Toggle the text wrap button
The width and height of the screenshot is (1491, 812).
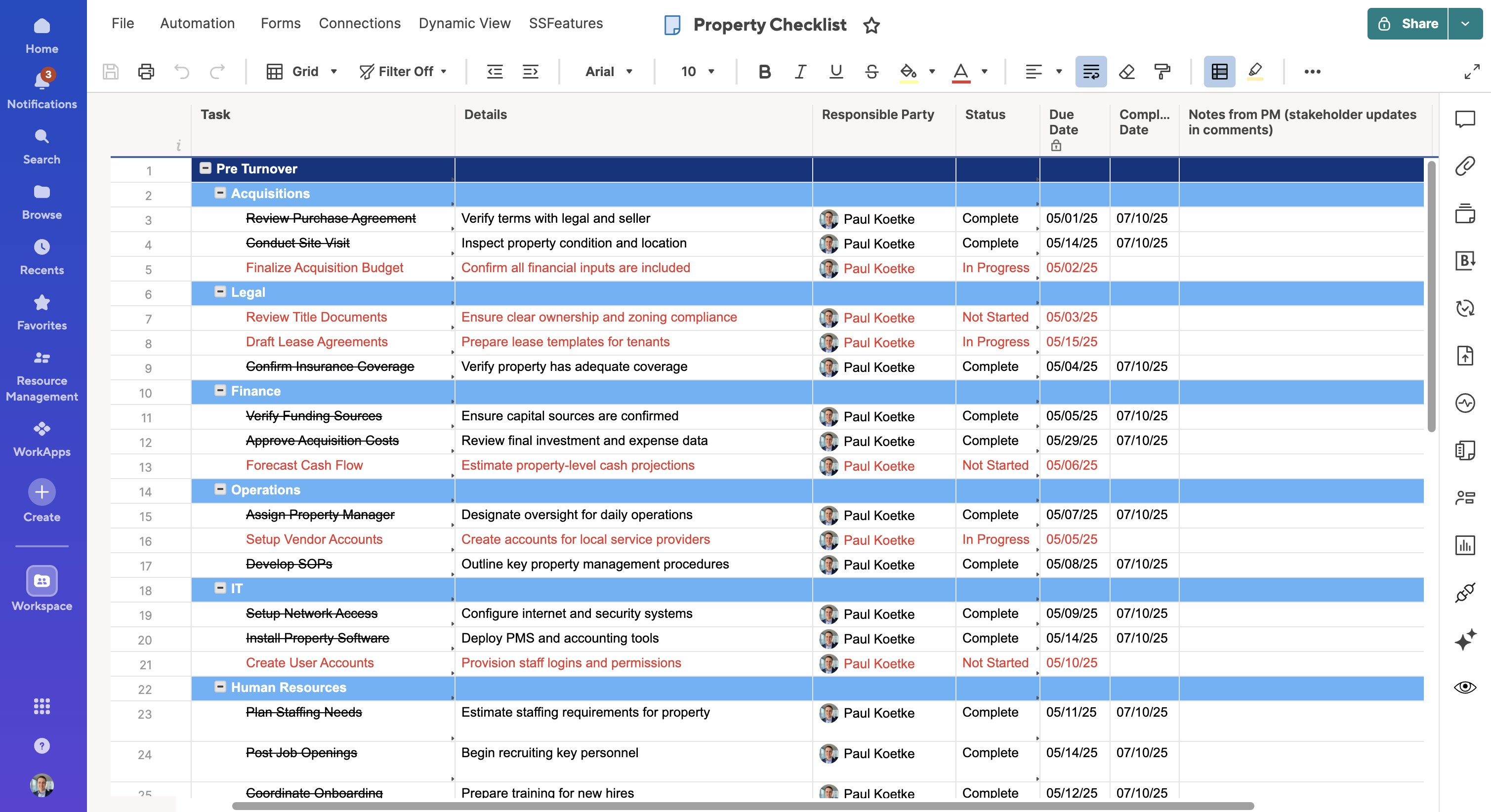pos(1091,71)
